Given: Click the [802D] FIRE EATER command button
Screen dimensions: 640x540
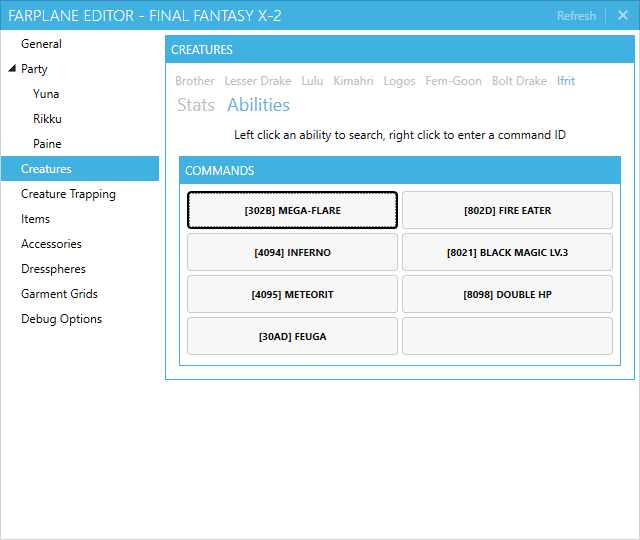Looking at the screenshot, I should tap(507, 210).
